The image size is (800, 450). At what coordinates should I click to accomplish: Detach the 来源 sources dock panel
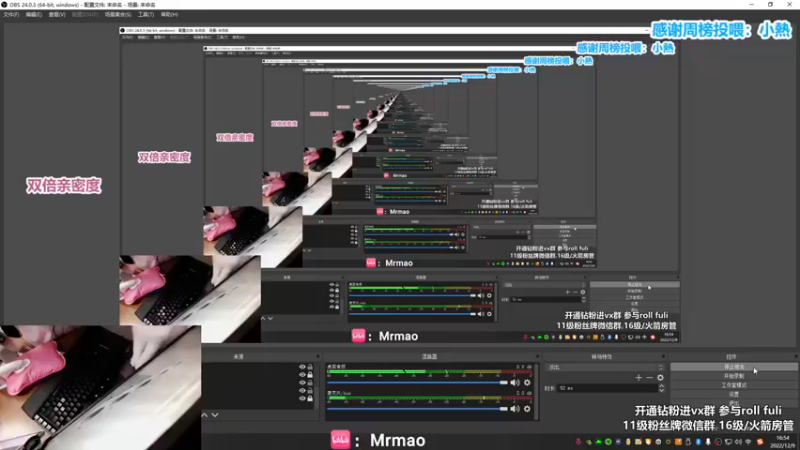coord(318,357)
